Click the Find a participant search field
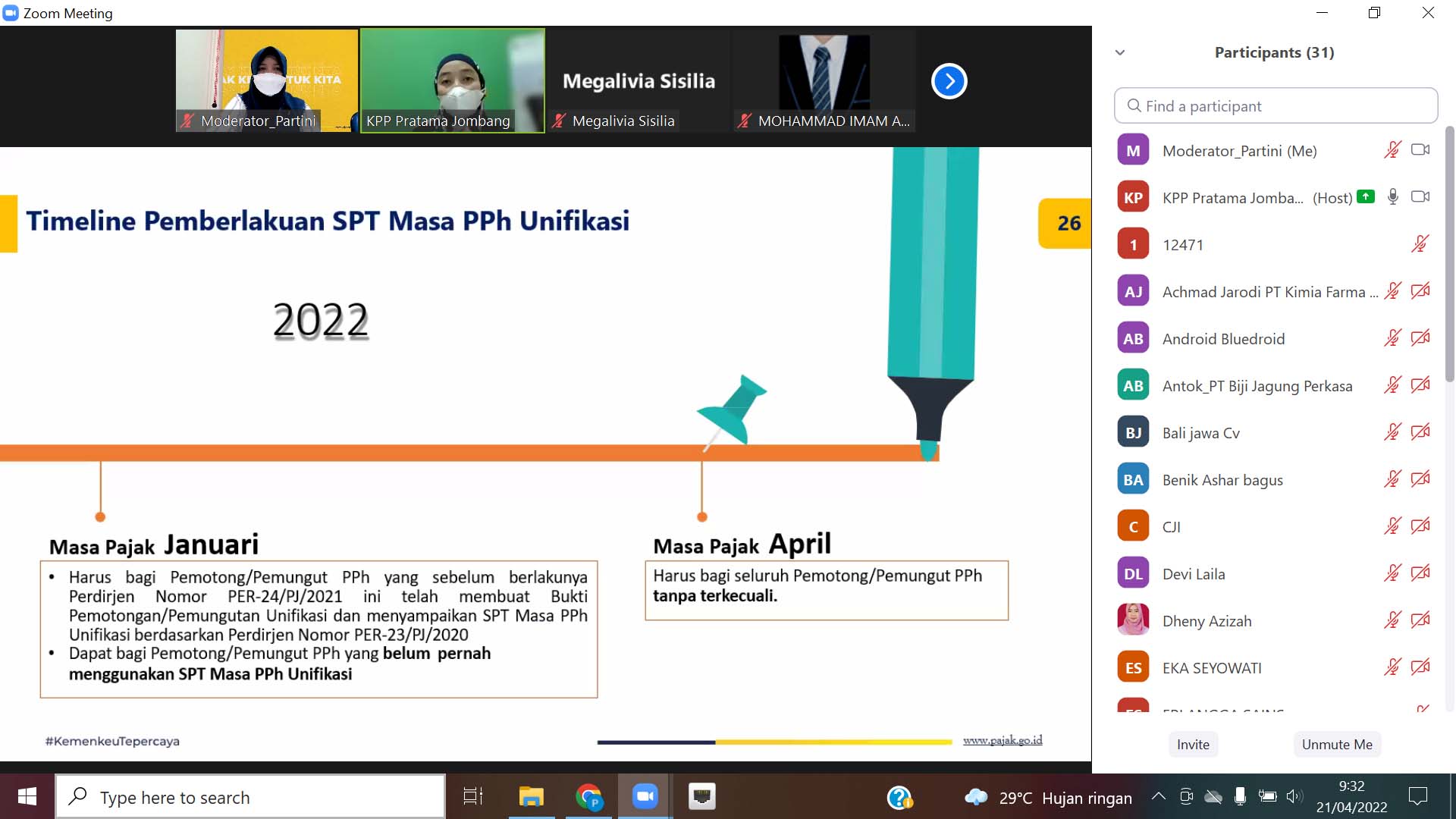1456x819 pixels. [x=1276, y=106]
